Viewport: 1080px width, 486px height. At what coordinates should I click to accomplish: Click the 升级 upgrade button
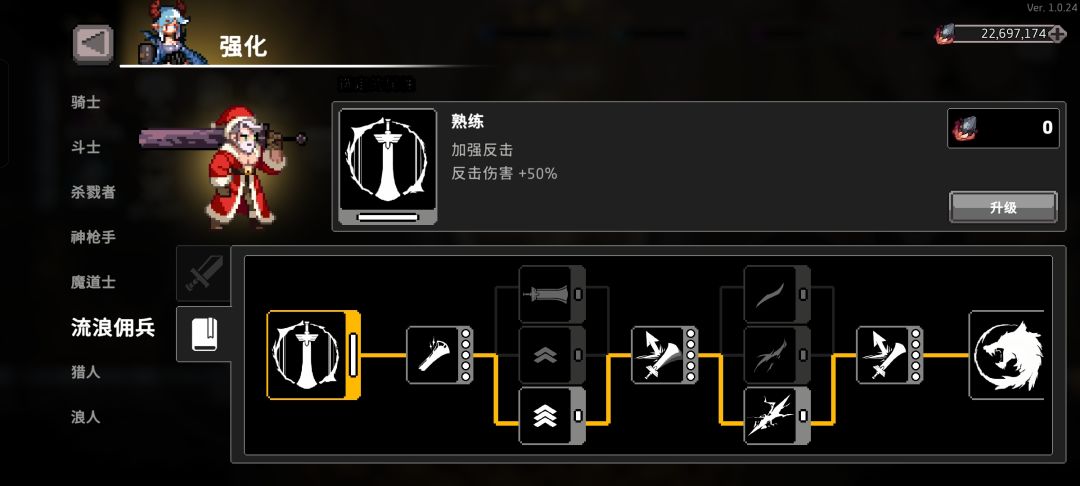pyautogui.click(x=1003, y=207)
